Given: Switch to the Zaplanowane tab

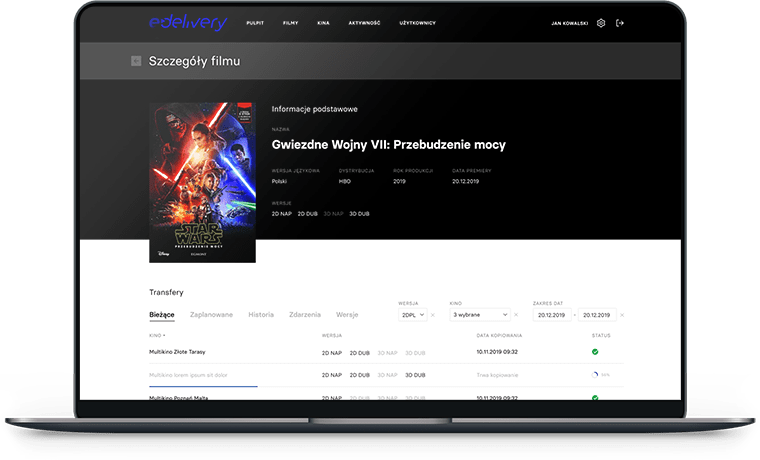Looking at the screenshot, I should coord(211,315).
